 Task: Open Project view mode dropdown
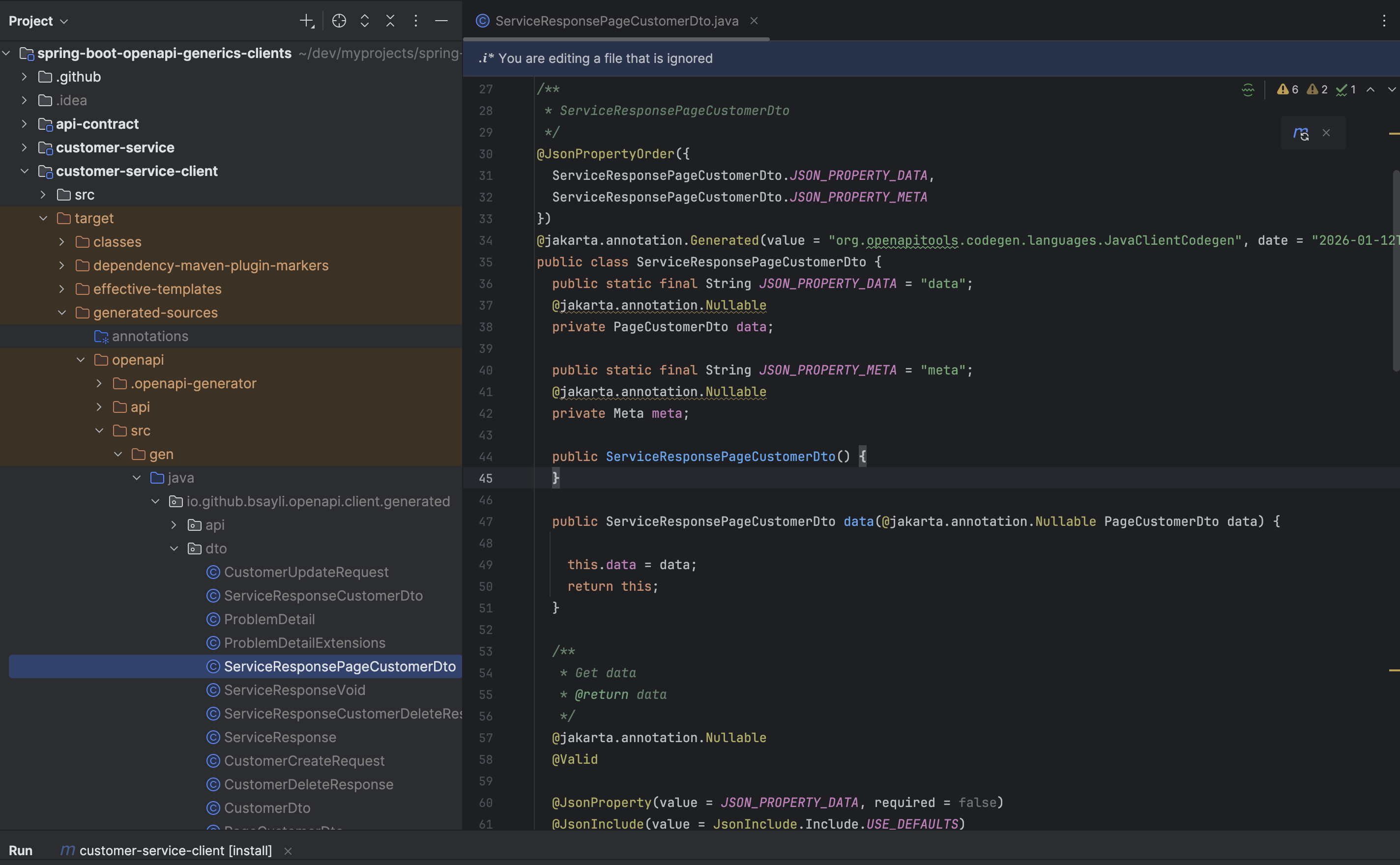click(38, 21)
